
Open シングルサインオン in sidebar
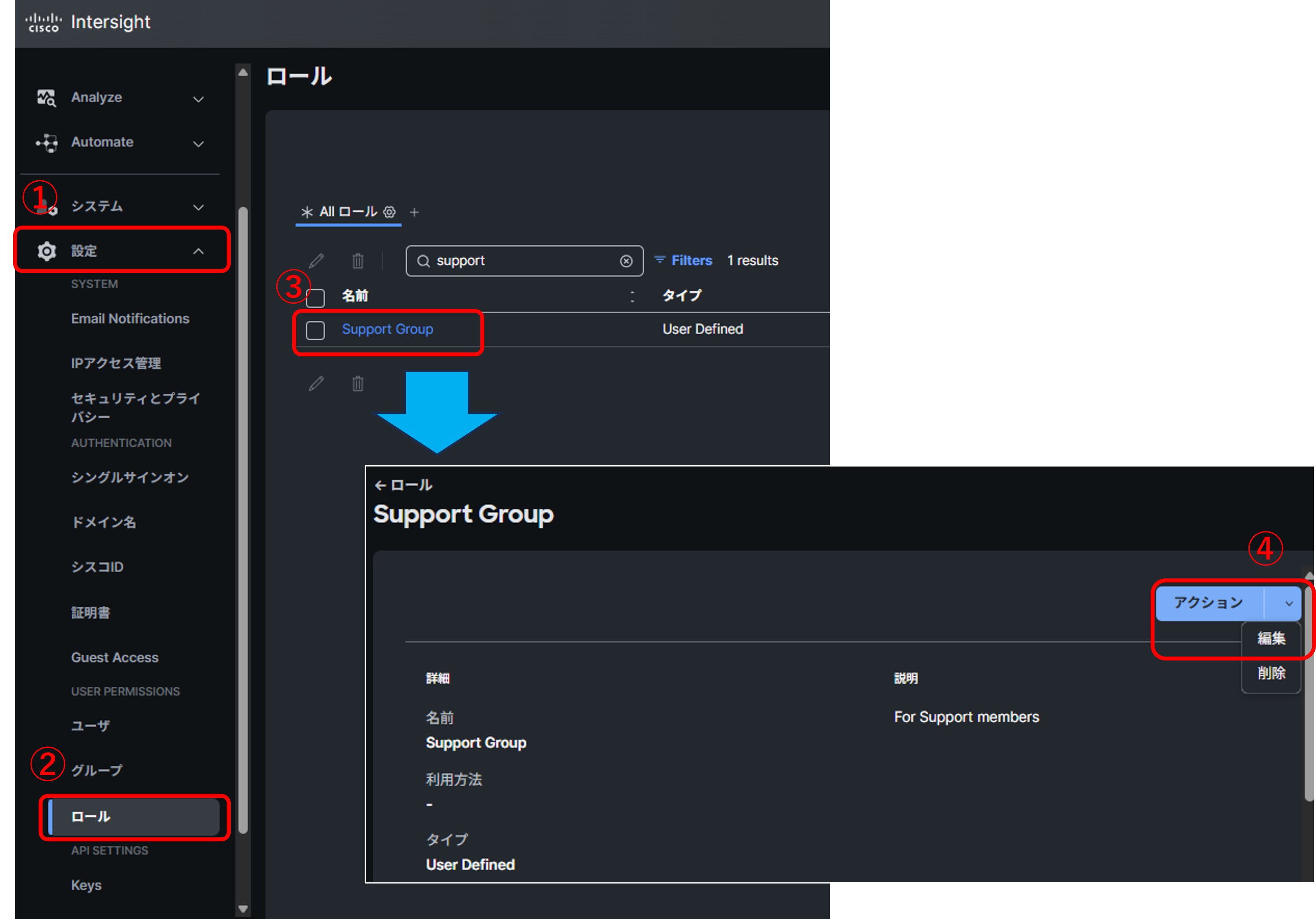(129, 477)
